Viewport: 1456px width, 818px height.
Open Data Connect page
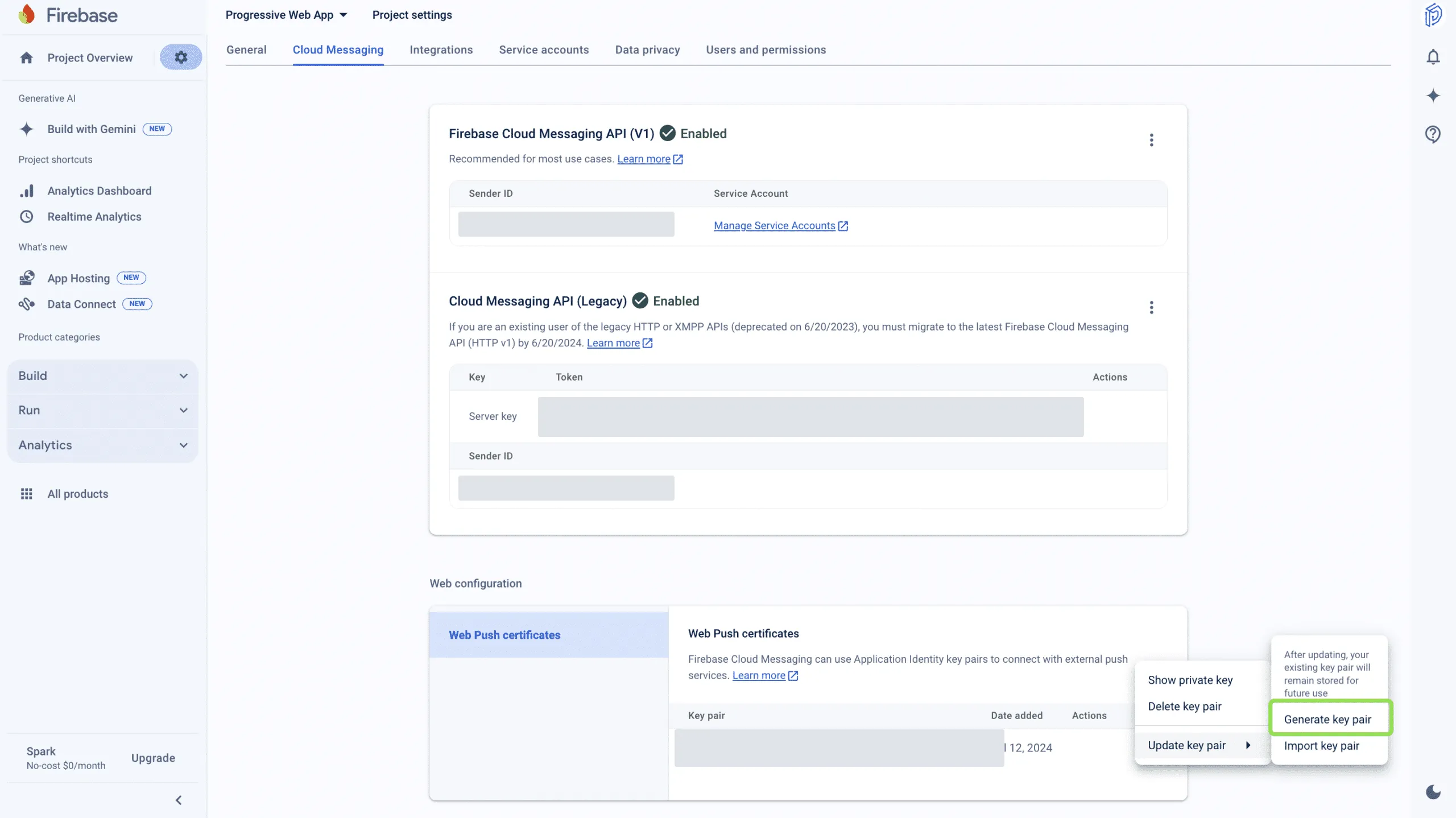81,304
